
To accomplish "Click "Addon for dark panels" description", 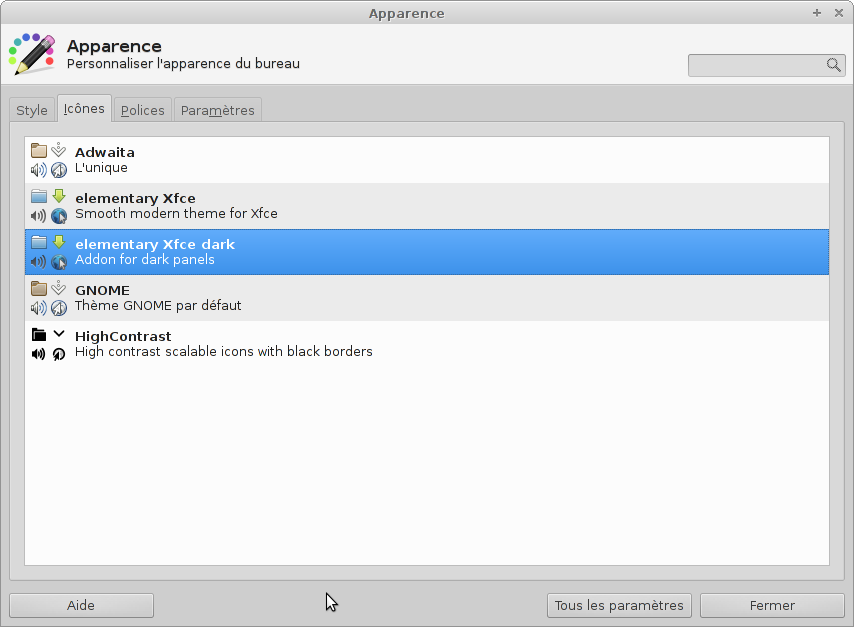I will [145, 260].
